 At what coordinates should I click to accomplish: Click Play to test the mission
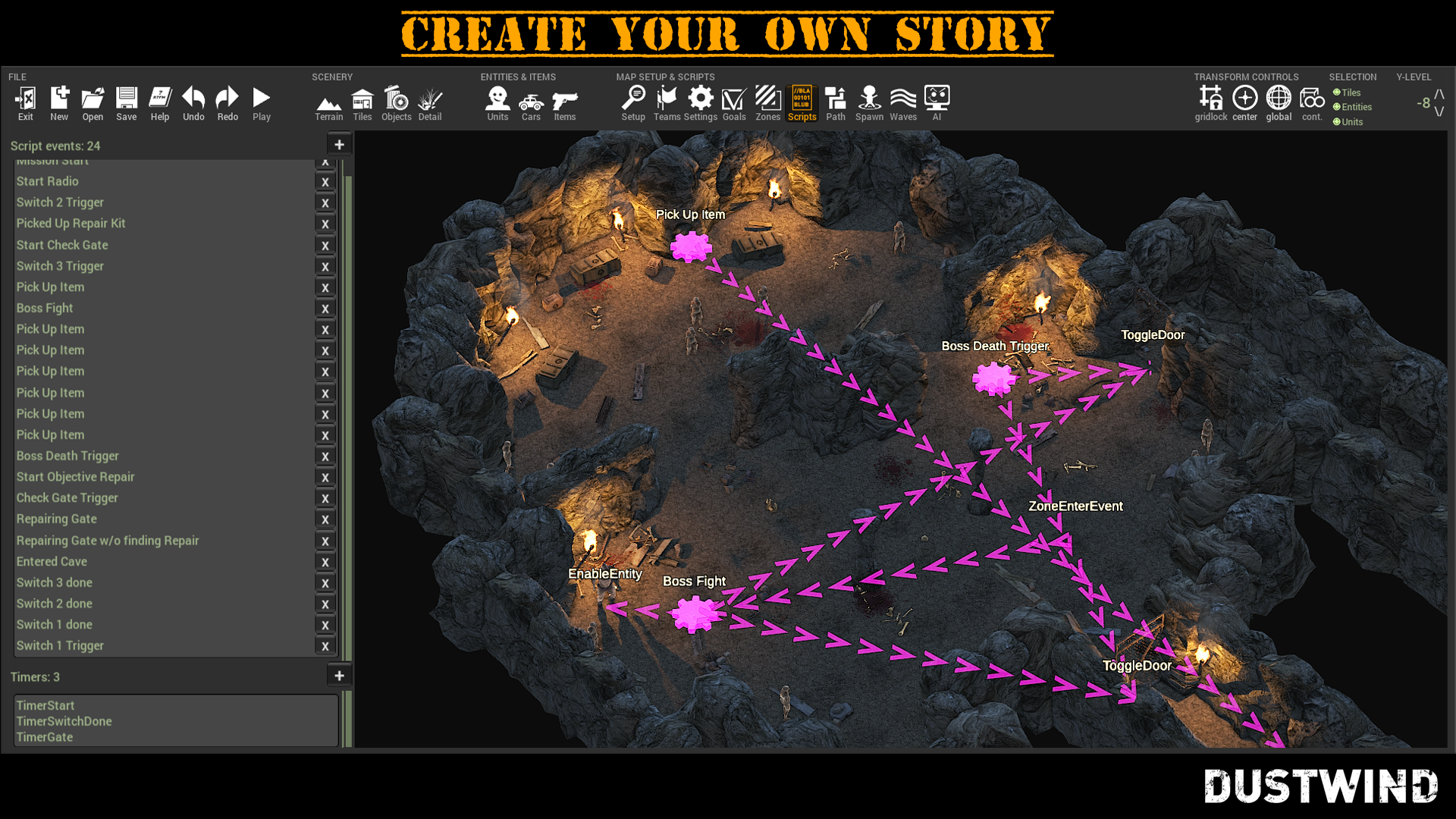[260, 100]
